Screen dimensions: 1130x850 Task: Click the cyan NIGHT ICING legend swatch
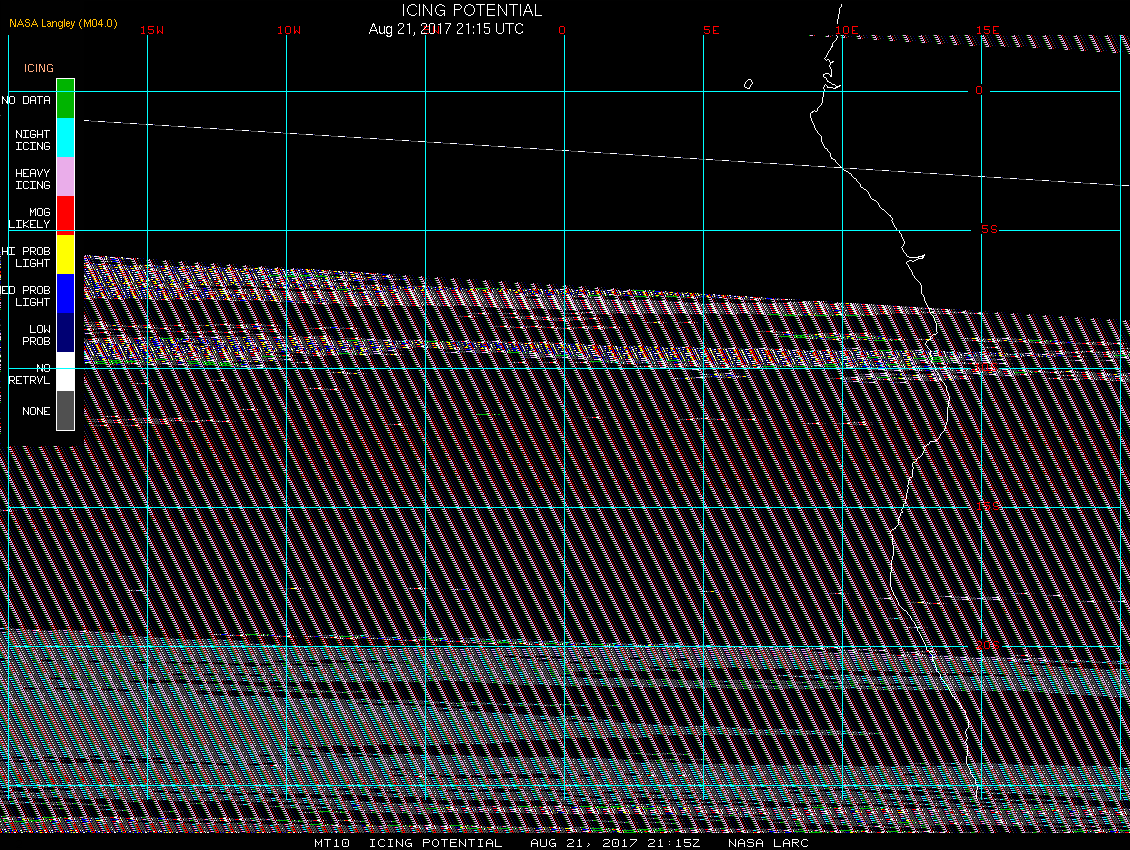(66, 138)
